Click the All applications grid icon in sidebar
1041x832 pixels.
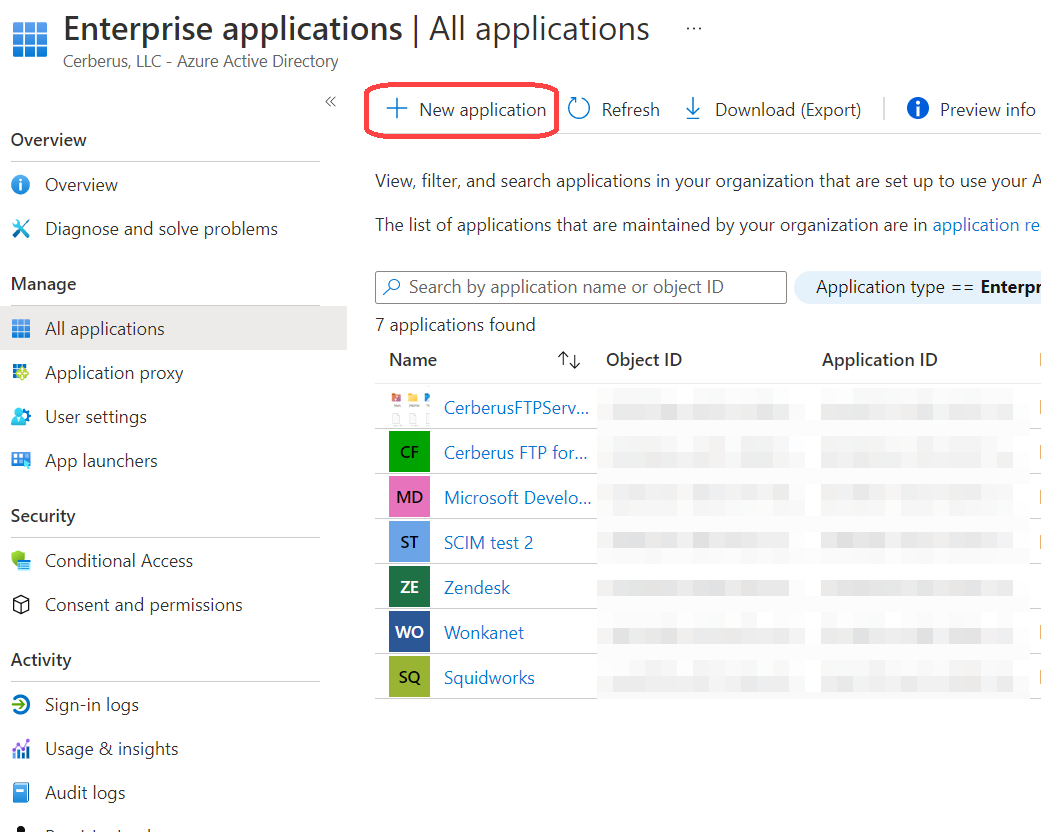(x=21, y=328)
